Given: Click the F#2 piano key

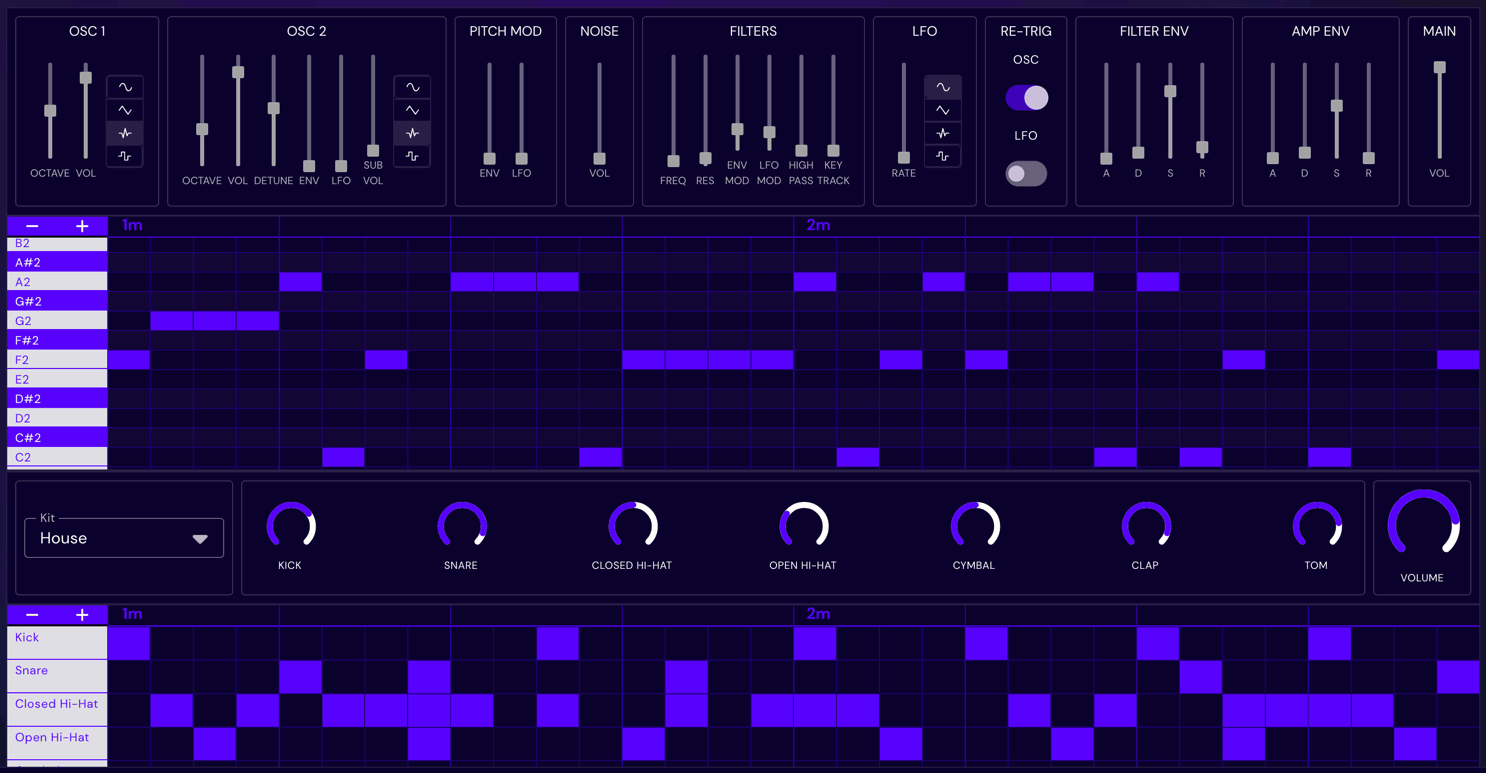Looking at the screenshot, I should (x=57, y=340).
